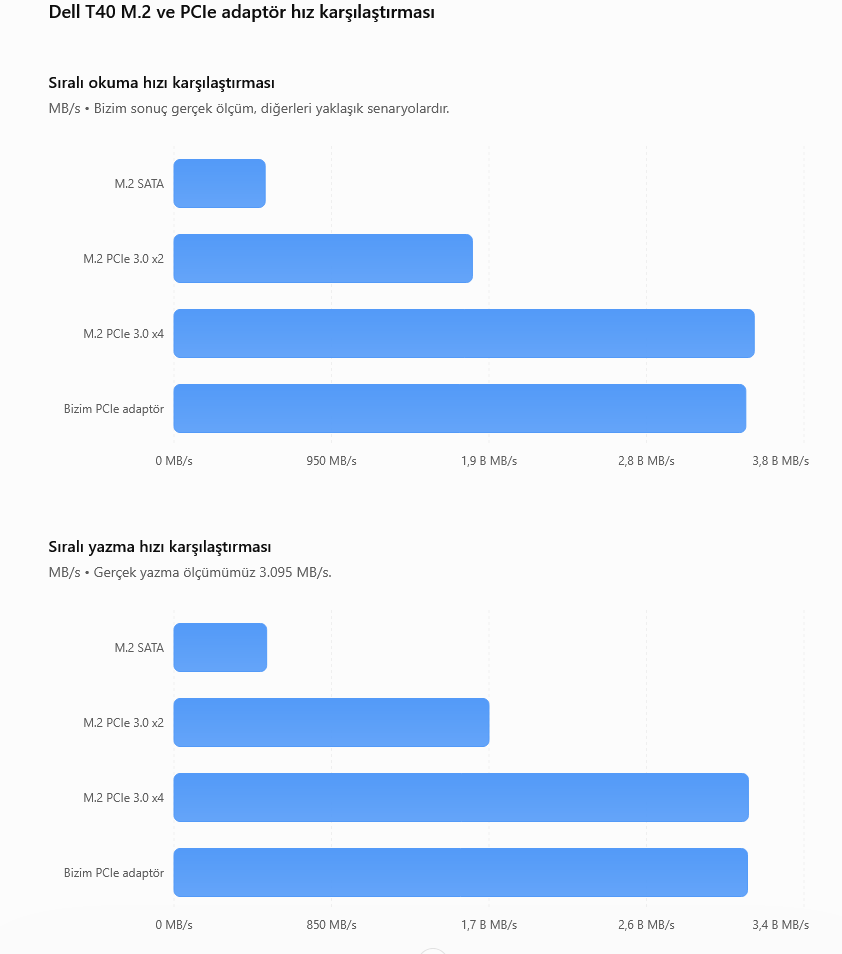
Task: Select Bizim PCIe adaptör write speed bar
Action: tap(461, 872)
